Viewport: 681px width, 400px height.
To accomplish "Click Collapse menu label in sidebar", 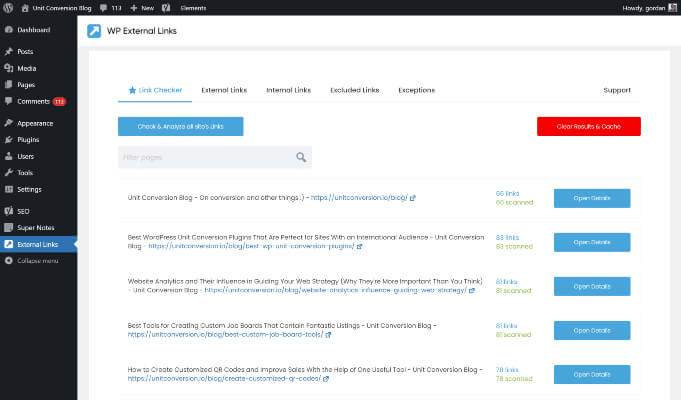I will pos(38,261).
